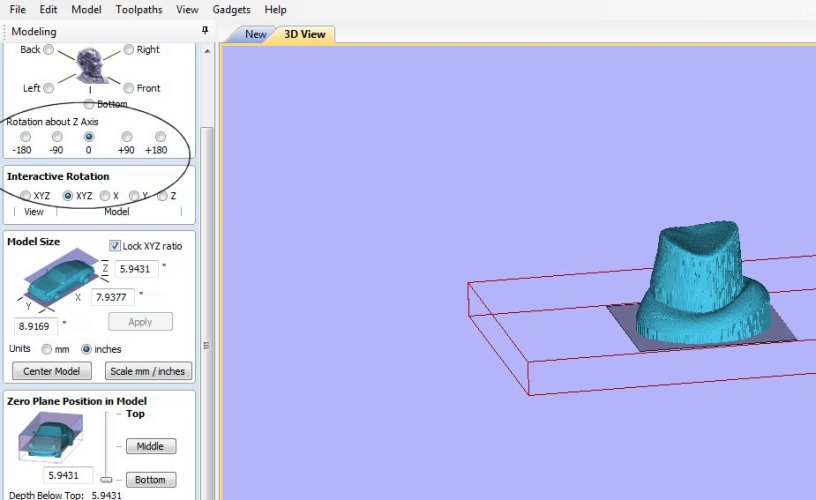Viewport: 816px width, 500px height.
Task: Set Z axis rotation to -180
Action: point(25,137)
